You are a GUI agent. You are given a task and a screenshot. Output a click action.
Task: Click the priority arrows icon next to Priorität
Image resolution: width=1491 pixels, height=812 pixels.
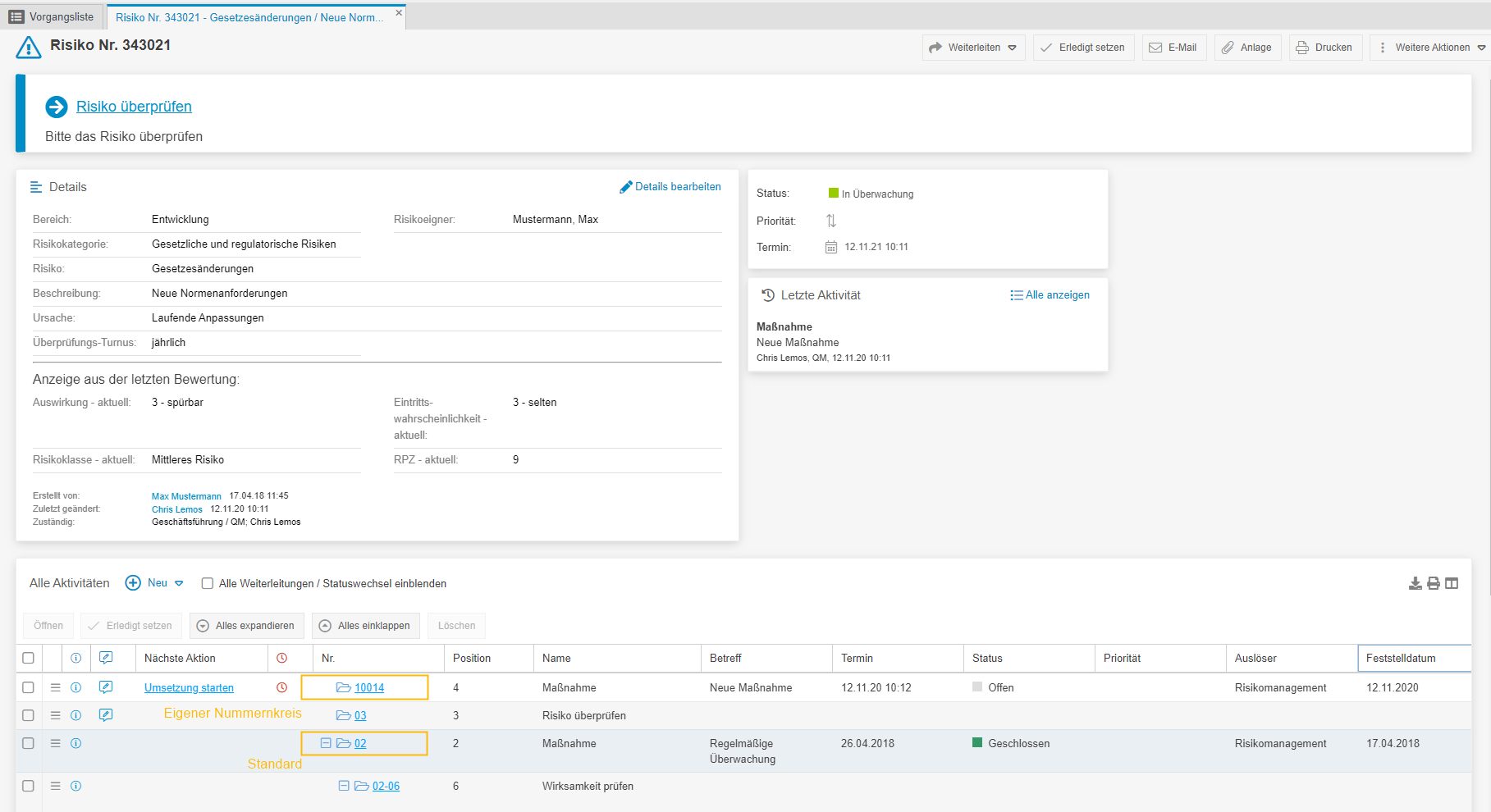pos(830,221)
